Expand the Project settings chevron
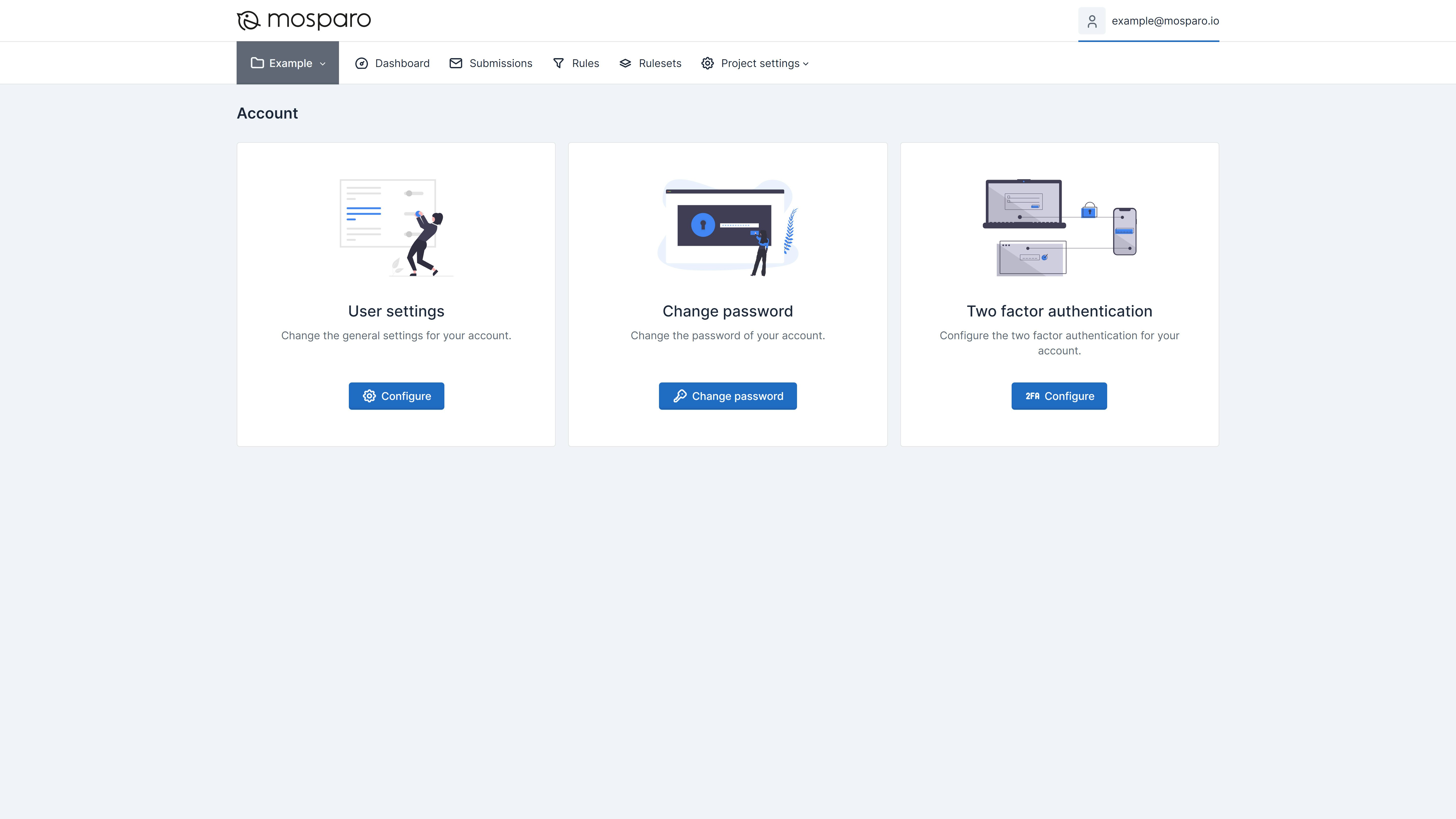 coord(806,64)
